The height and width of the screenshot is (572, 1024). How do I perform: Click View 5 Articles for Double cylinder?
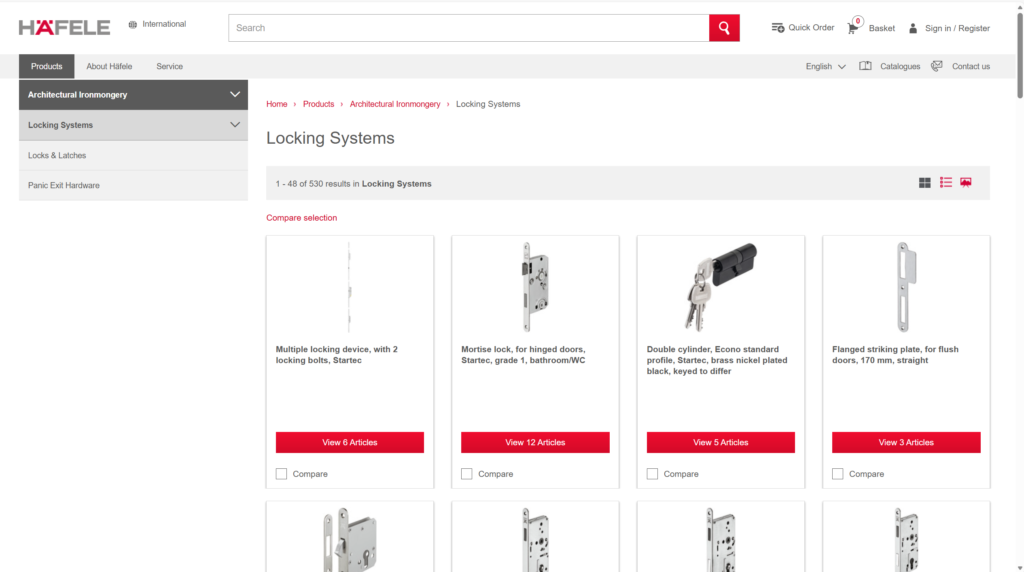pos(720,442)
